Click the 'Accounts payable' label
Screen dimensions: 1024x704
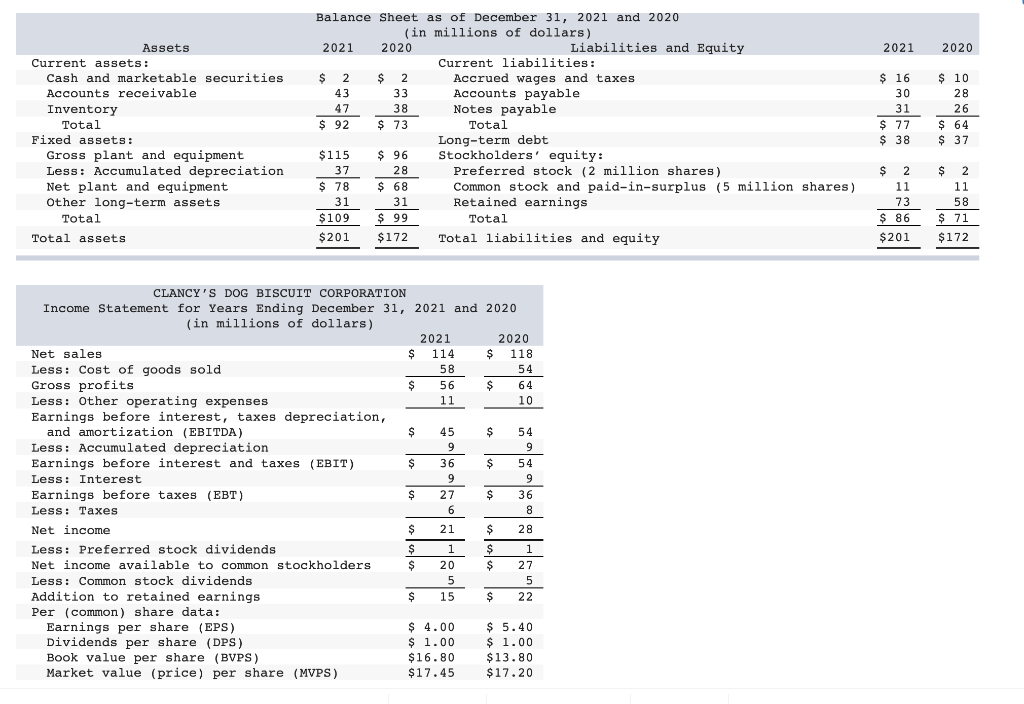click(517, 93)
